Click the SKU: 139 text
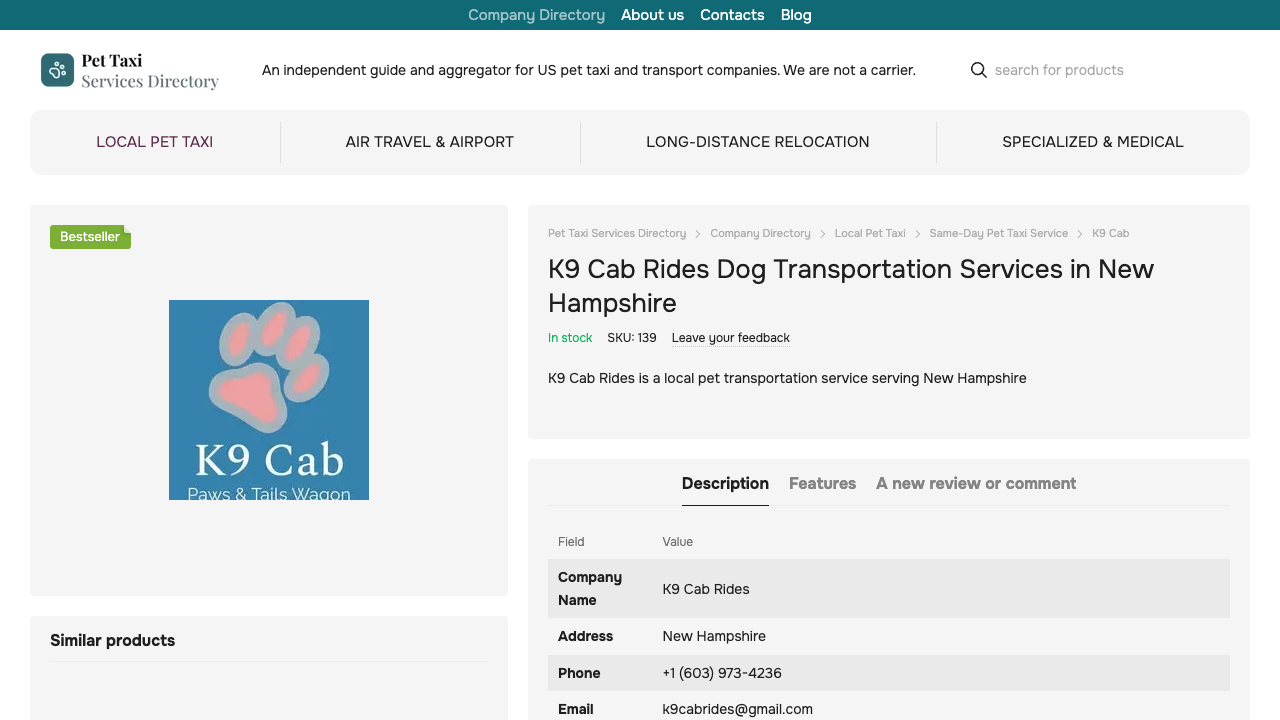This screenshot has width=1280, height=720. [x=632, y=338]
